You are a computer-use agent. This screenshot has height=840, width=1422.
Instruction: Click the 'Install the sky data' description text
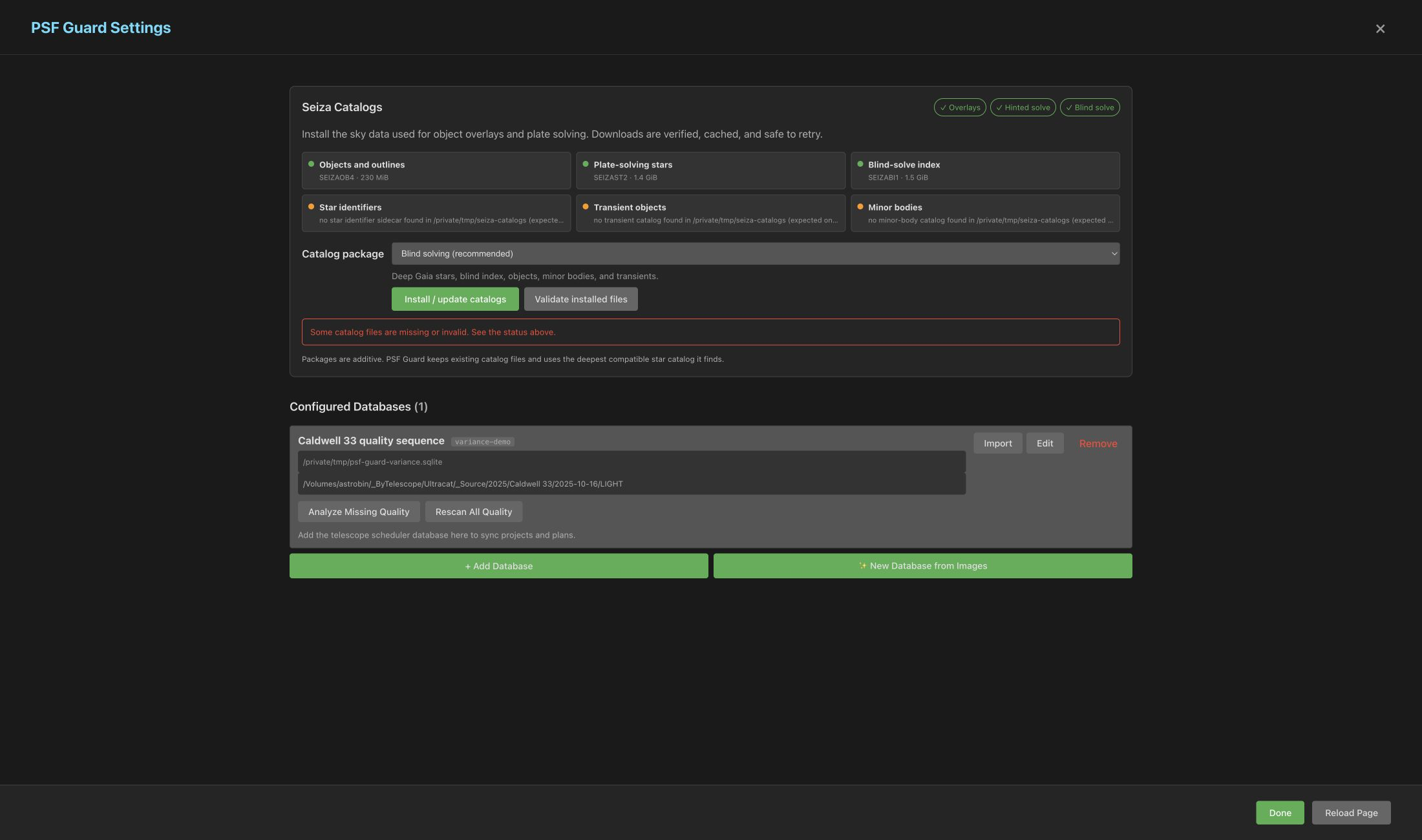(562, 134)
